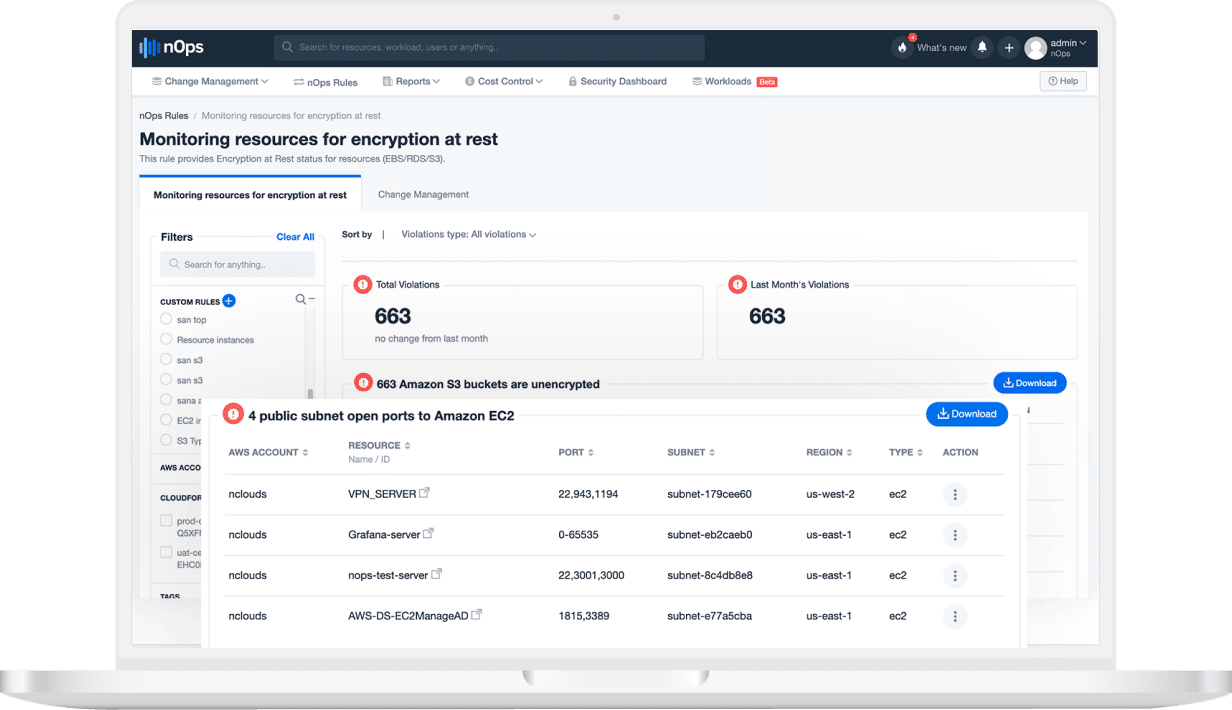Sort by PORT column arrows
1232x710 pixels.
(x=591, y=453)
